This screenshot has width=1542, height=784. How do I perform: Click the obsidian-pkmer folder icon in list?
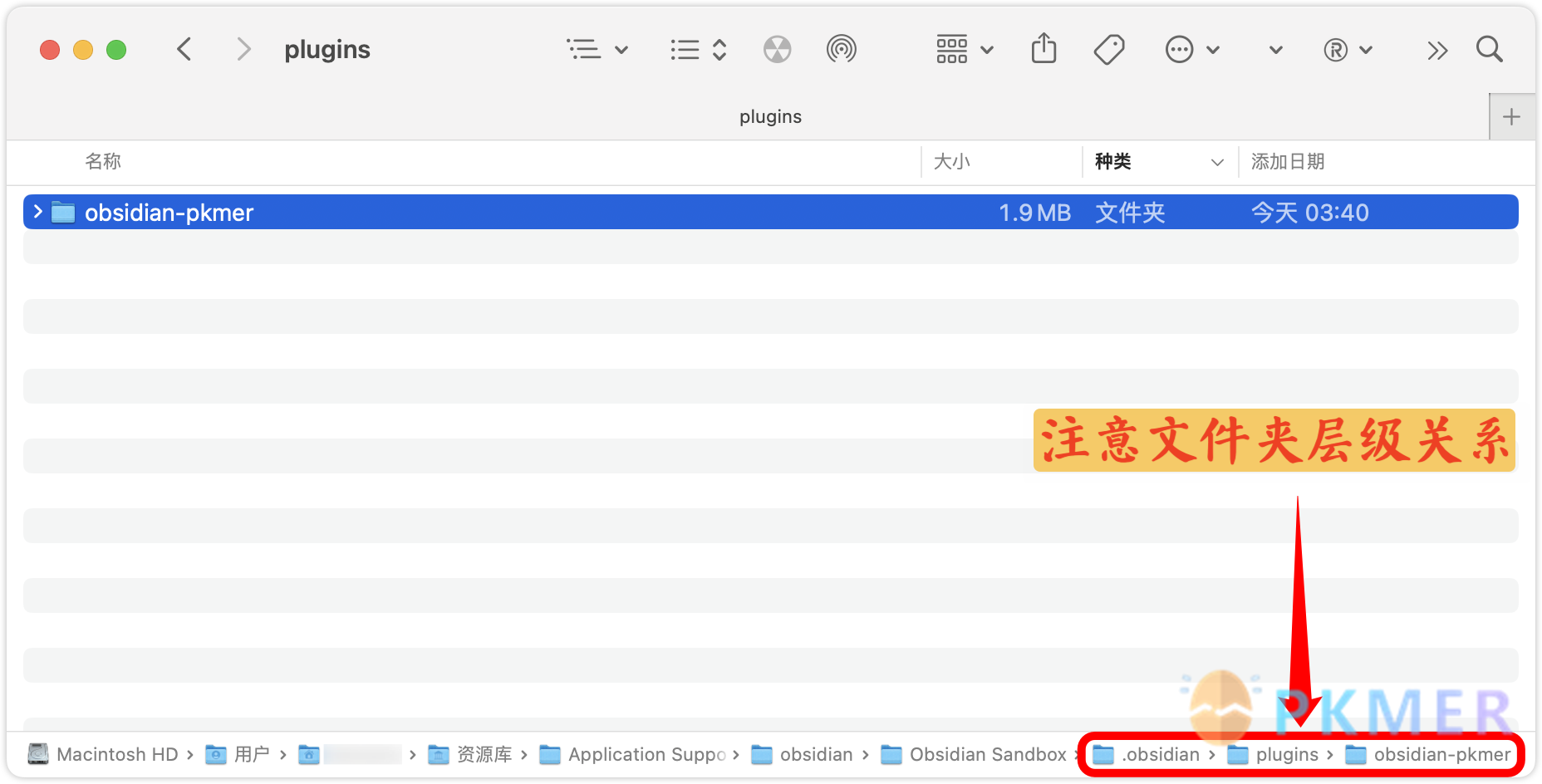pyautogui.click(x=63, y=213)
